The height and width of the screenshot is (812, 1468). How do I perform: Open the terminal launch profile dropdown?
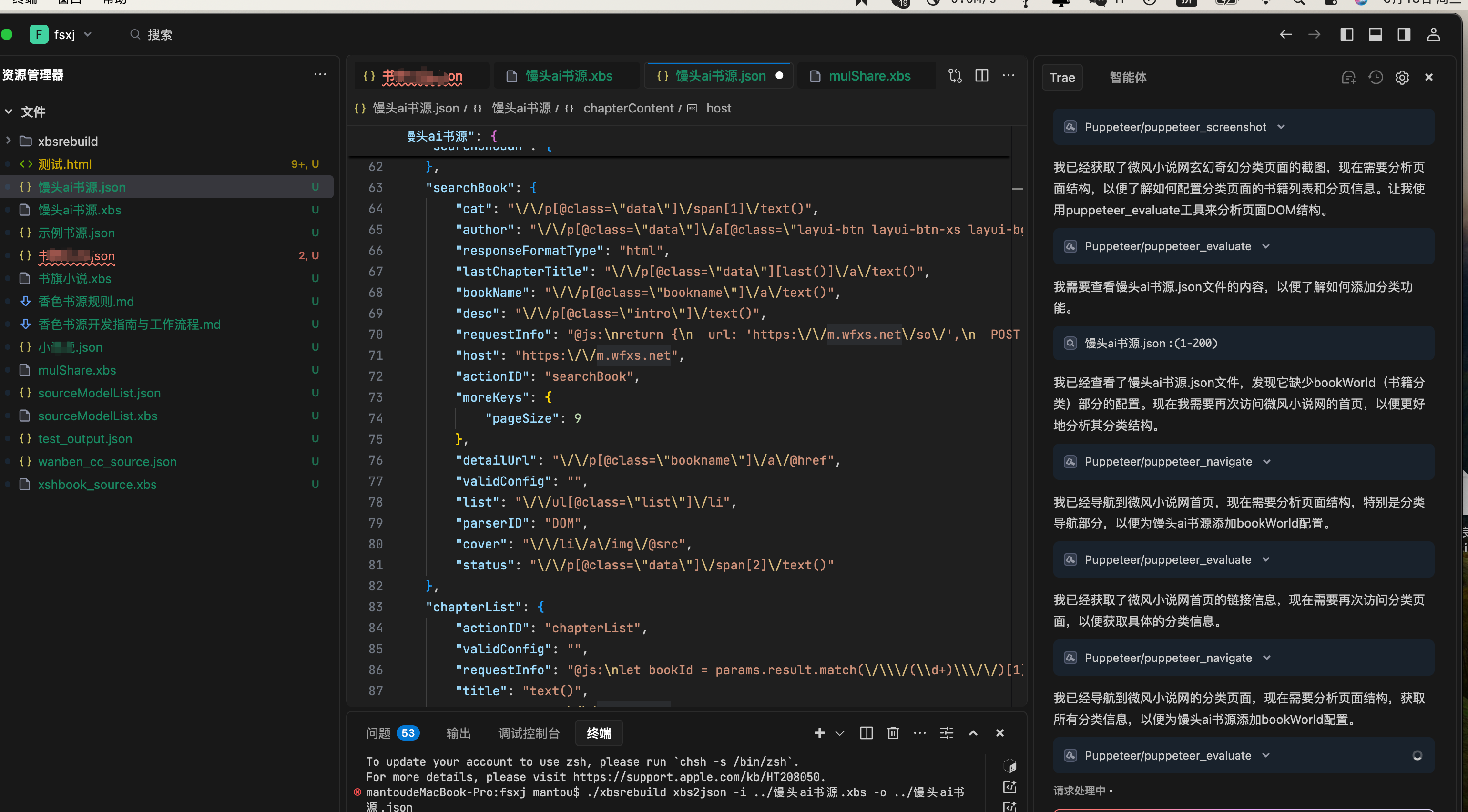point(839,733)
